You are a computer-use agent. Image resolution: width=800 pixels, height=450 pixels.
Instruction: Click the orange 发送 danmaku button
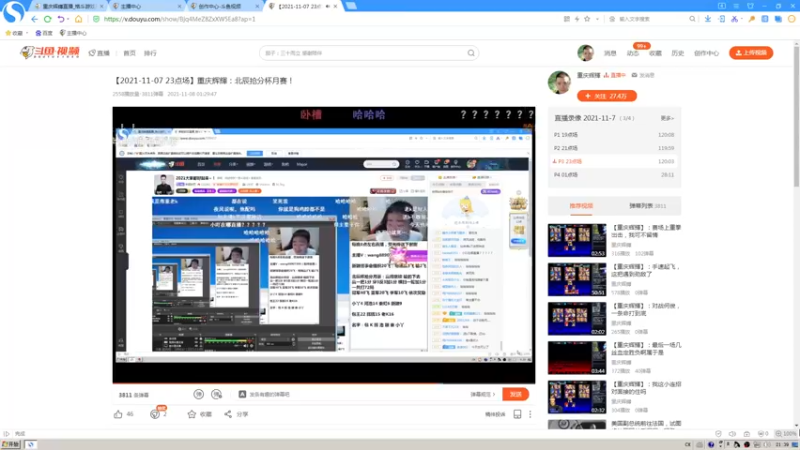point(515,394)
